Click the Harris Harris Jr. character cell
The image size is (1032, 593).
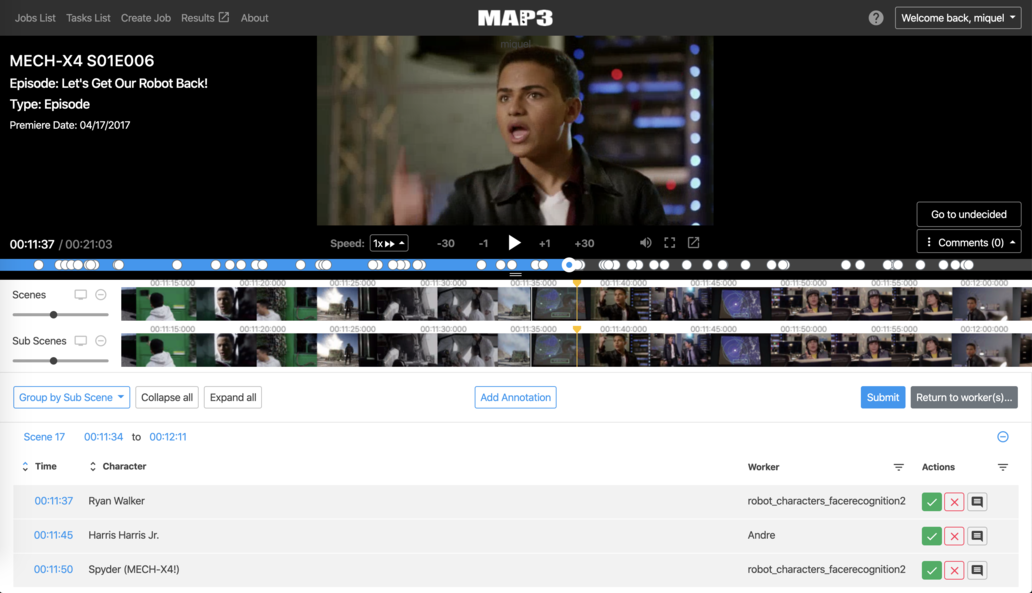124,535
